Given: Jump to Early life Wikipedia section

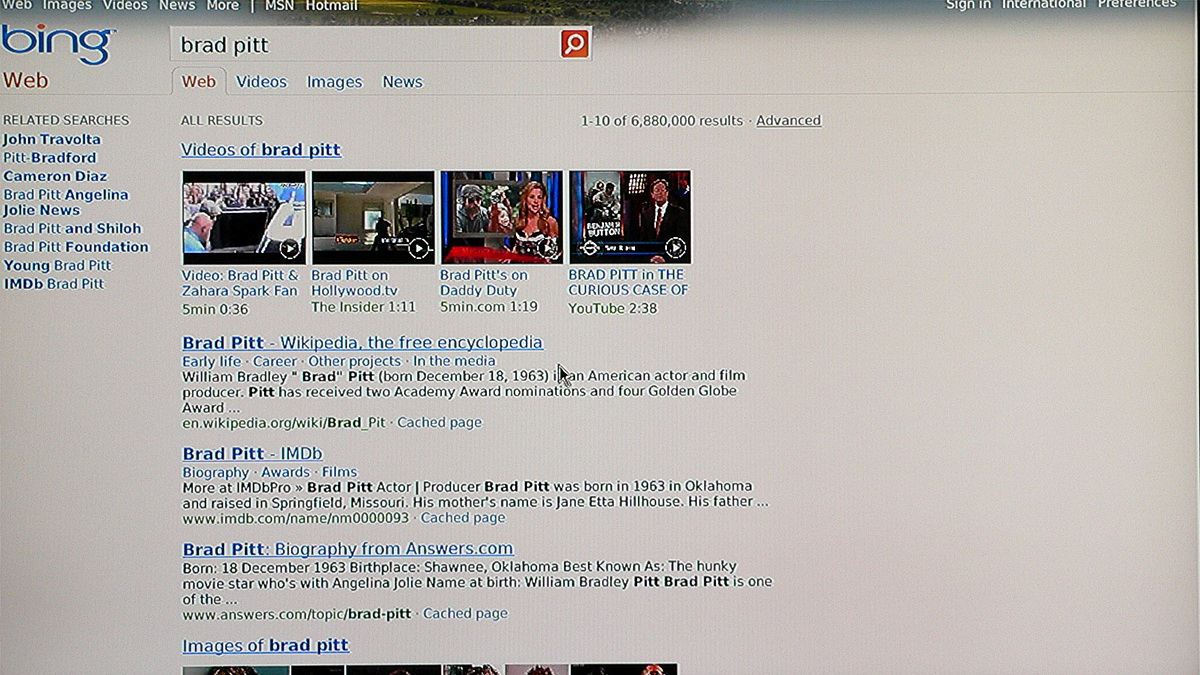Looking at the screenshot, I should (x=212, y=361).
